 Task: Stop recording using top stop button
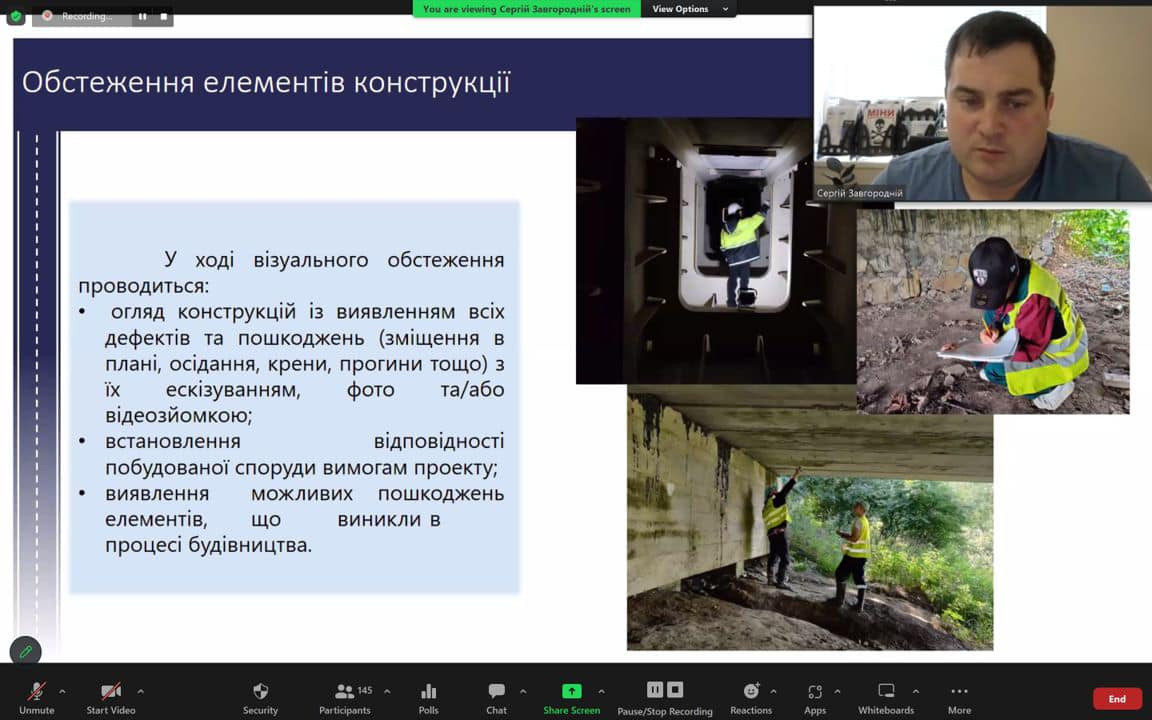pyautogui.click(x=164, y=16)
